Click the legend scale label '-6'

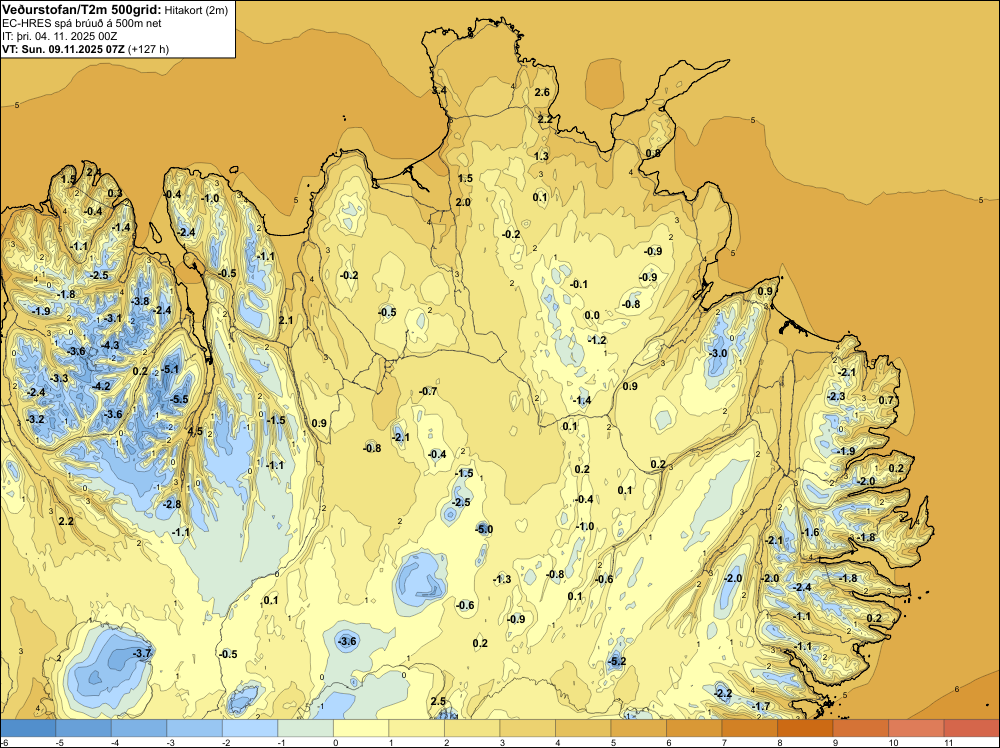coord(5,742)
